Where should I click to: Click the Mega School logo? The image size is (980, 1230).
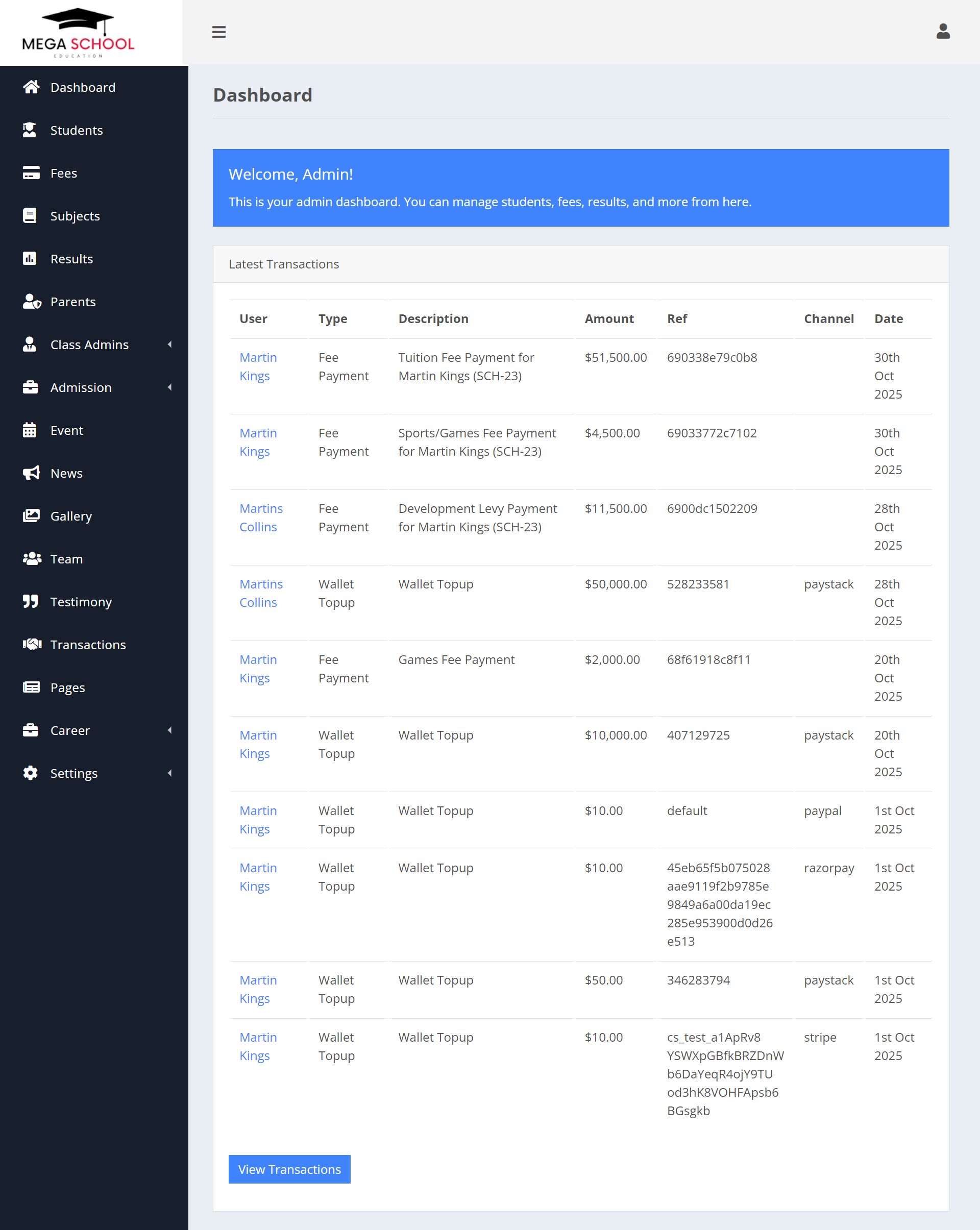coord(78,33)
